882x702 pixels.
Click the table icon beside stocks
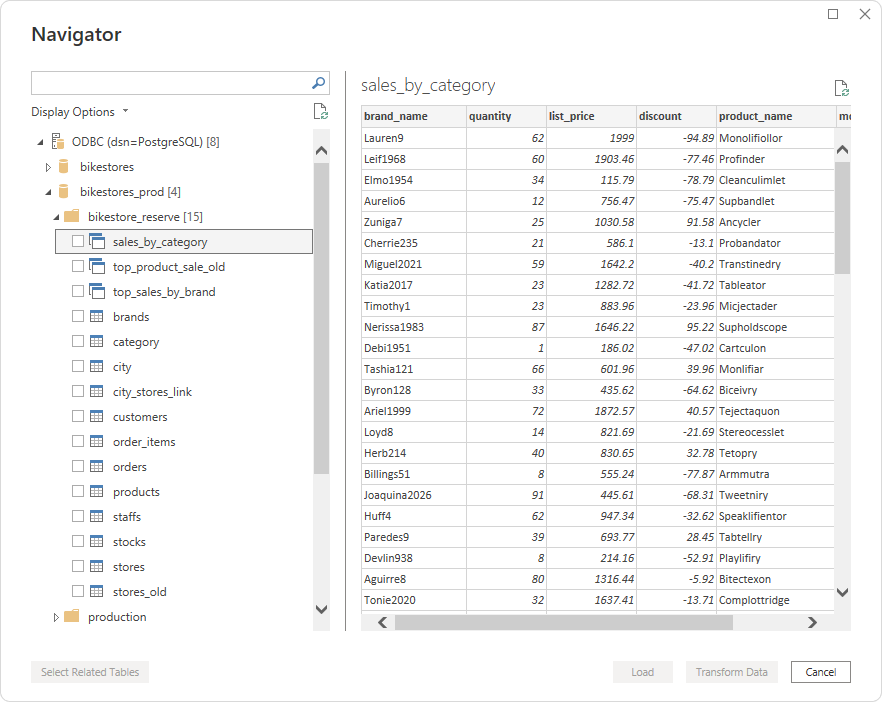(97, 542)
